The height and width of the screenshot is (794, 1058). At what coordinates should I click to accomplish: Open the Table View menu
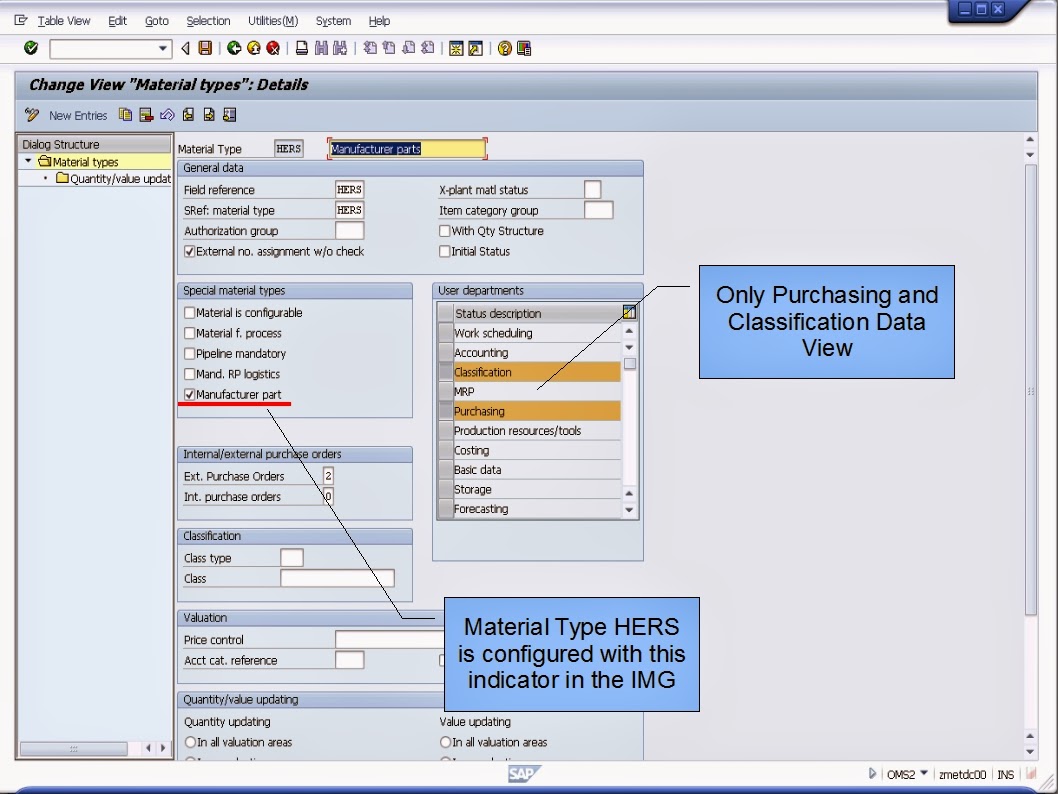[x=63, y=21]
